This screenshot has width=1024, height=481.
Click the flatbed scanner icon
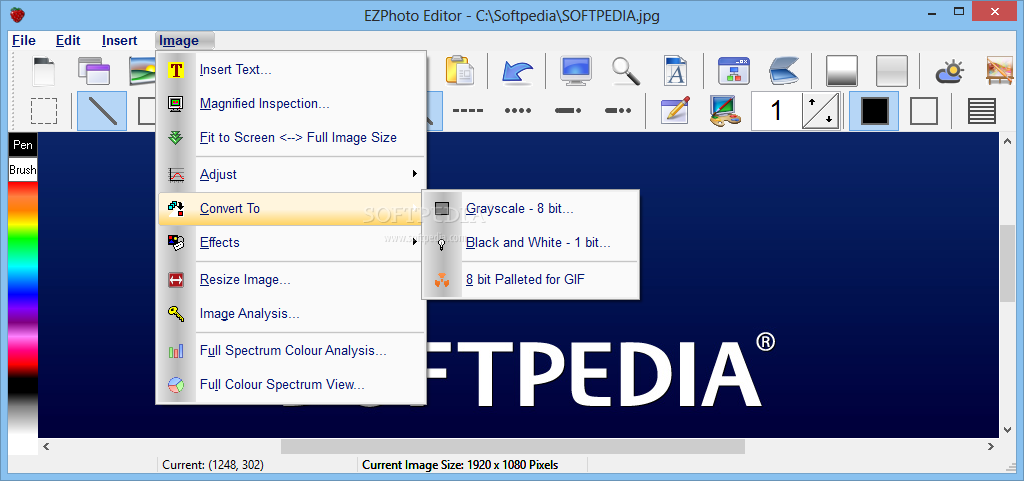tap(784, 70)
